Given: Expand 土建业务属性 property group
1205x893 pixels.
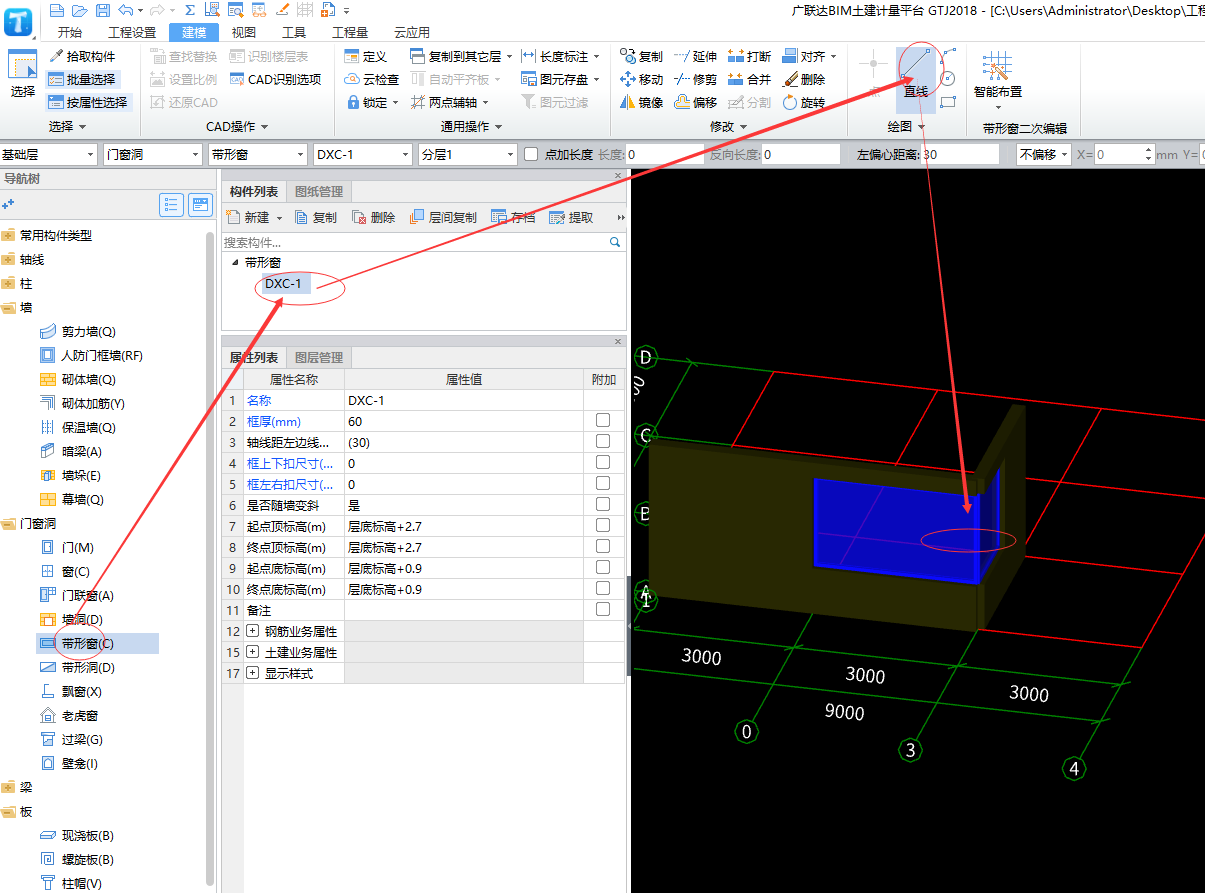Looking at the screenshot, I should 252,652.
